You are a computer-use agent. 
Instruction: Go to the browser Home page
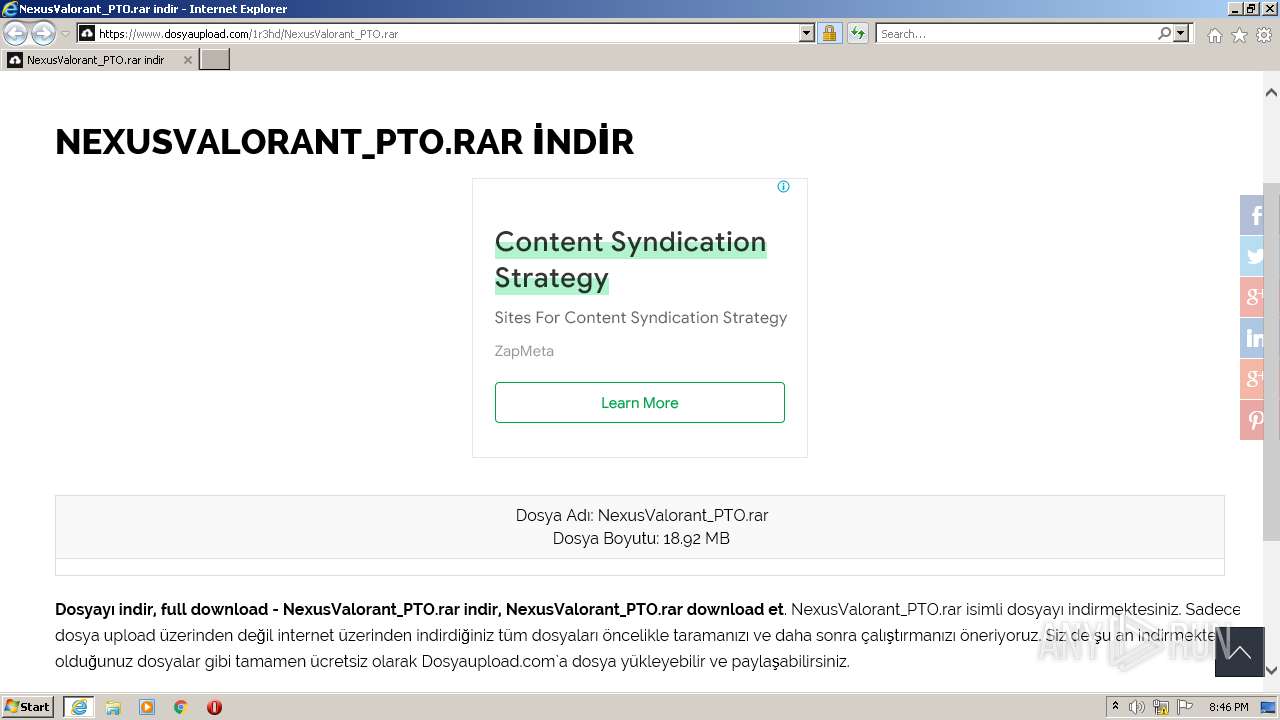coord(1214,35)
